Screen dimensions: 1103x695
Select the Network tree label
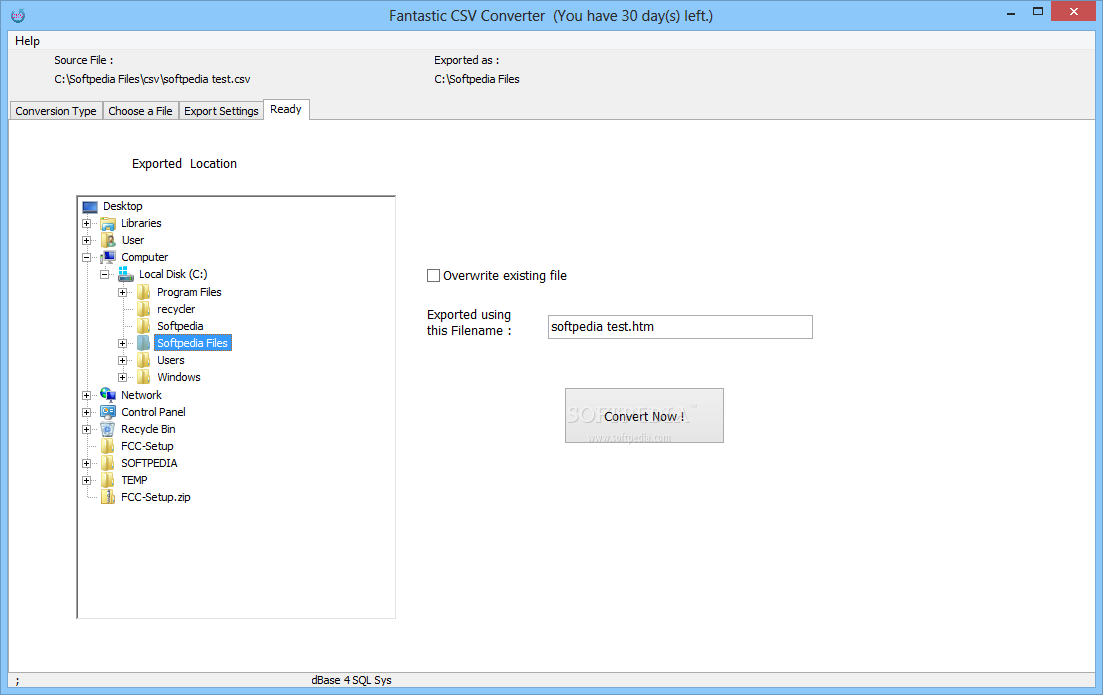(141, 395)
